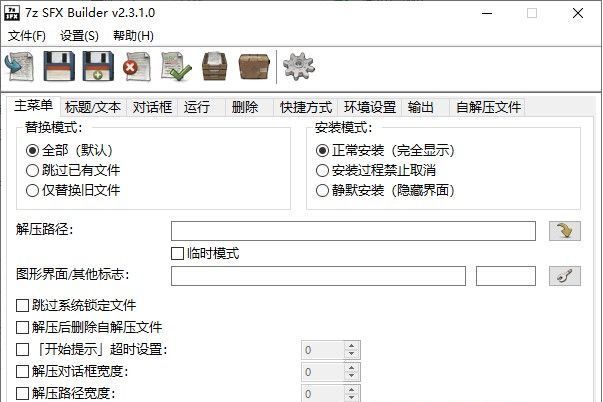The height and width of the screenshot is (402, 603).
Task: Click into the 解压路径 text field
Action: coord(353,231)
